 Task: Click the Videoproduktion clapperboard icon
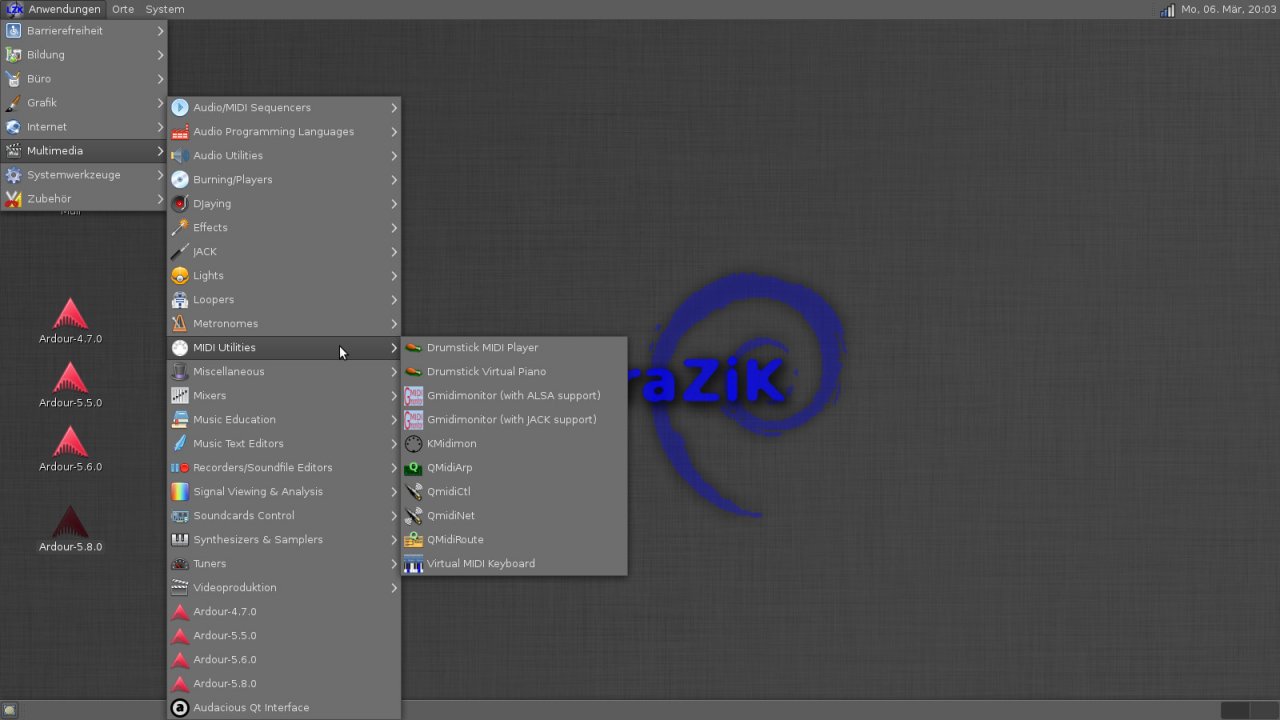click(x=180, y=588)
